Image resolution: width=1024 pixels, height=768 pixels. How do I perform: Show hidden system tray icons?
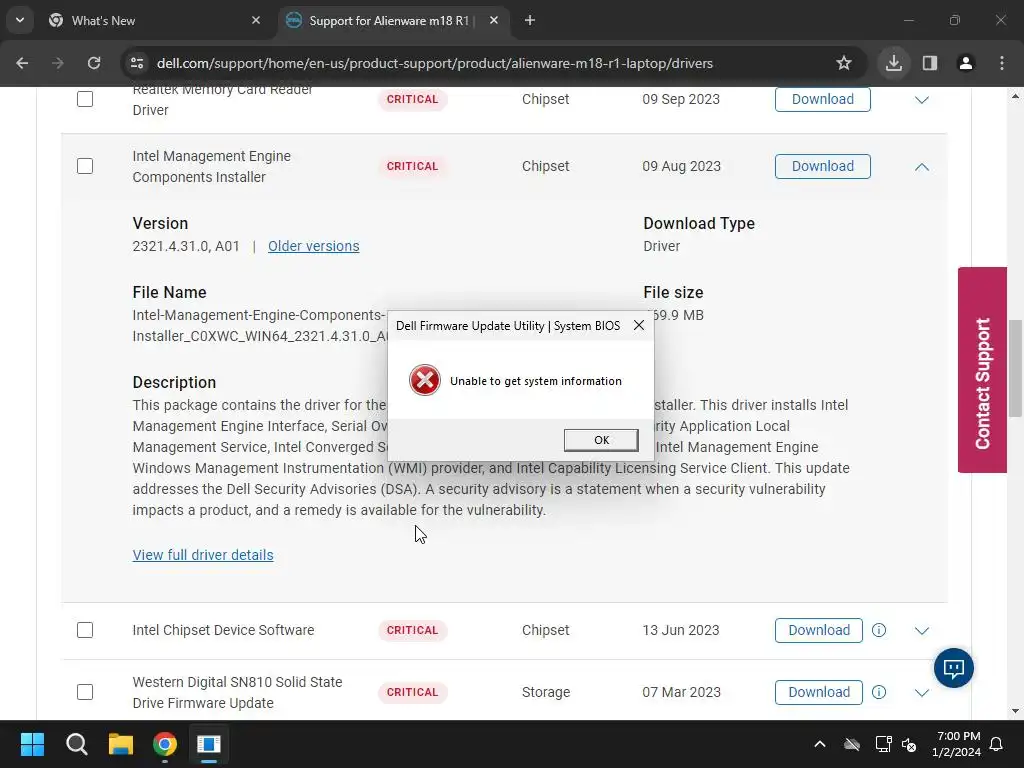820,744
